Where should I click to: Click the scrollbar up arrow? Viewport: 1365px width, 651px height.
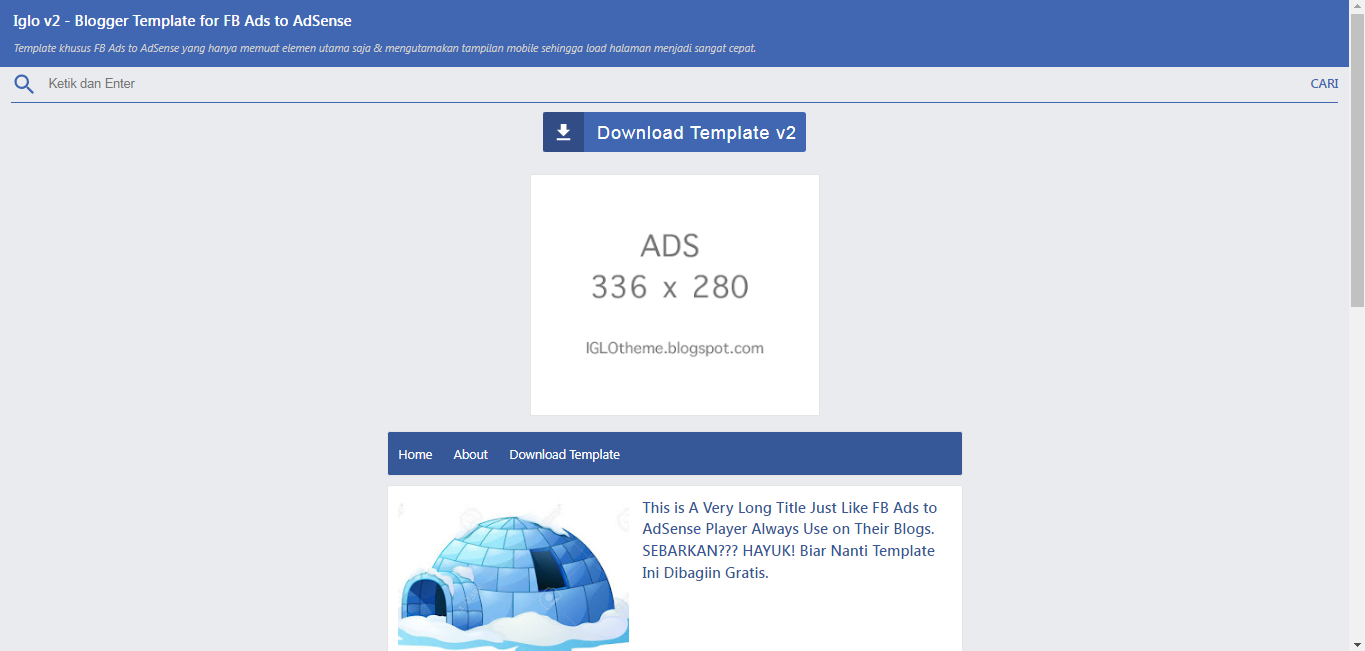(x=1357, y=7)
